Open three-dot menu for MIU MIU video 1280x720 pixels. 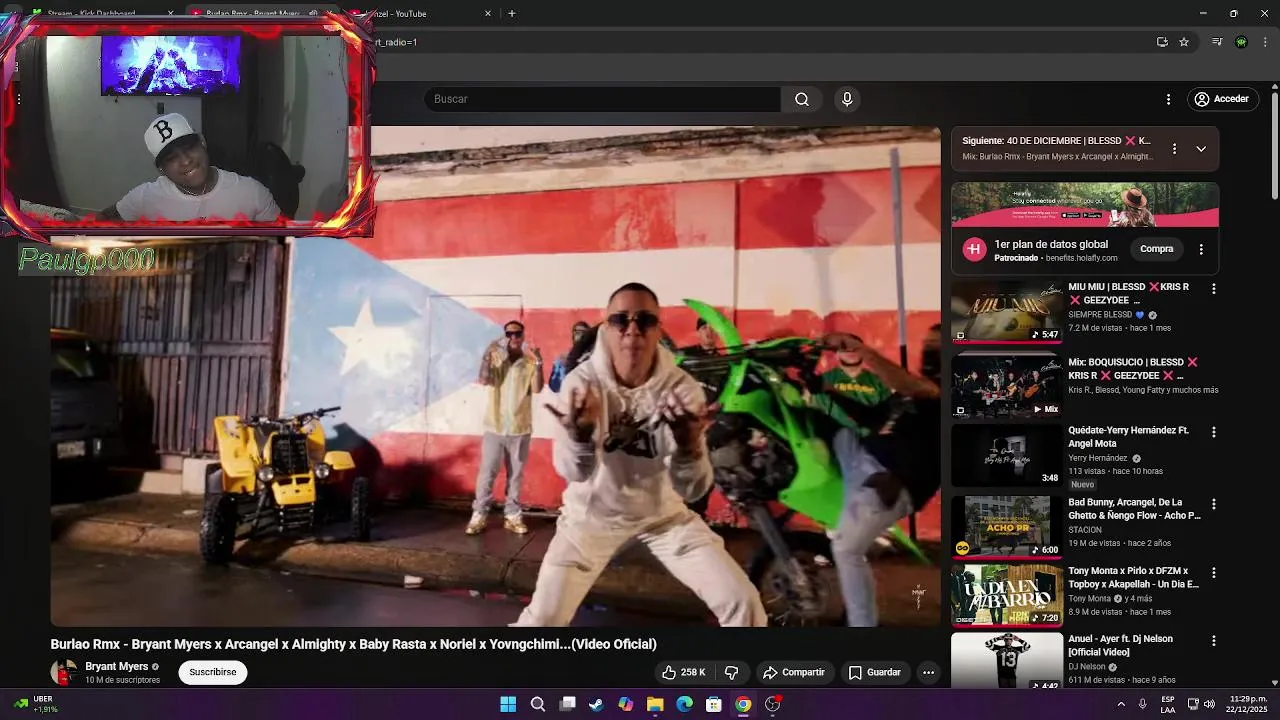(1214, 288)
